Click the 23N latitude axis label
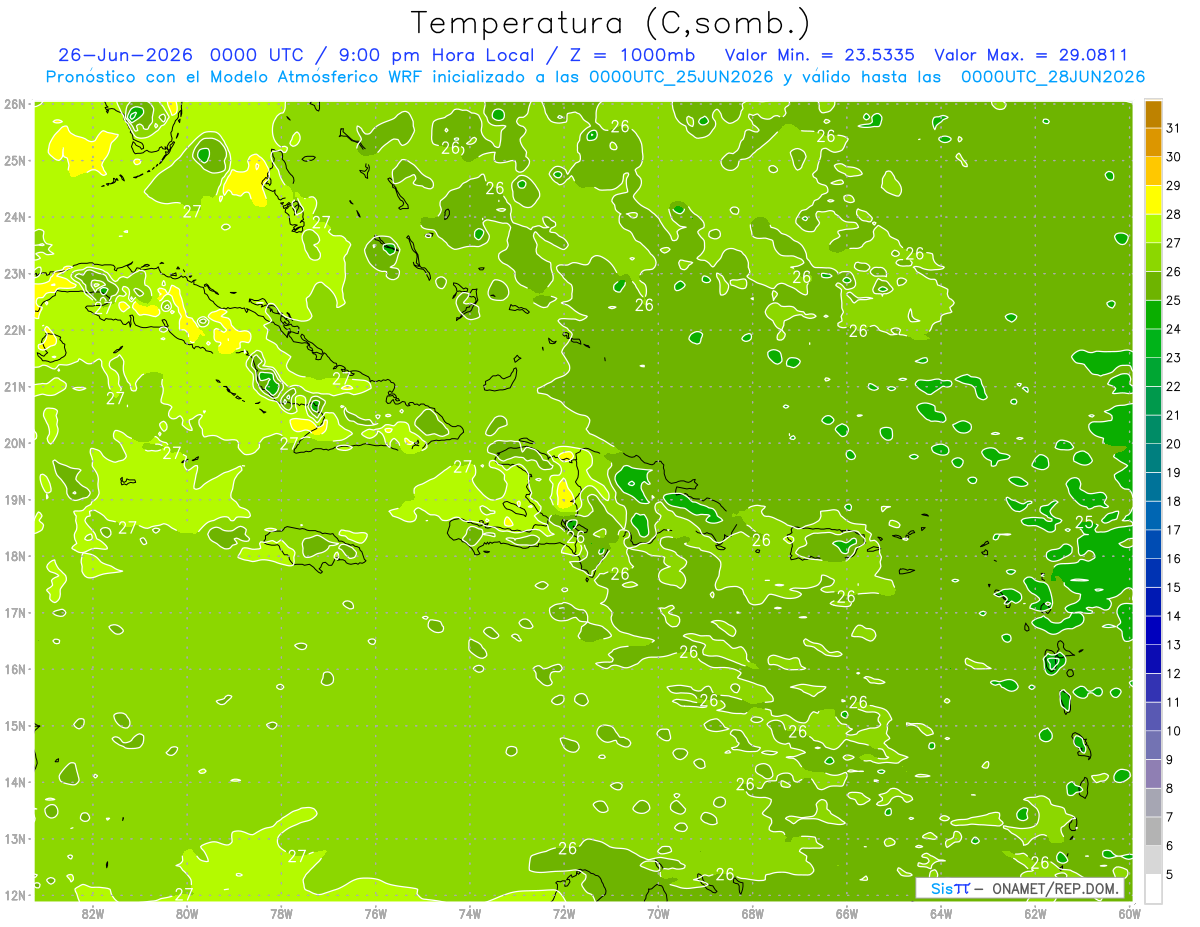This screenshot has height=927, width=1200. tap(15, 273)
